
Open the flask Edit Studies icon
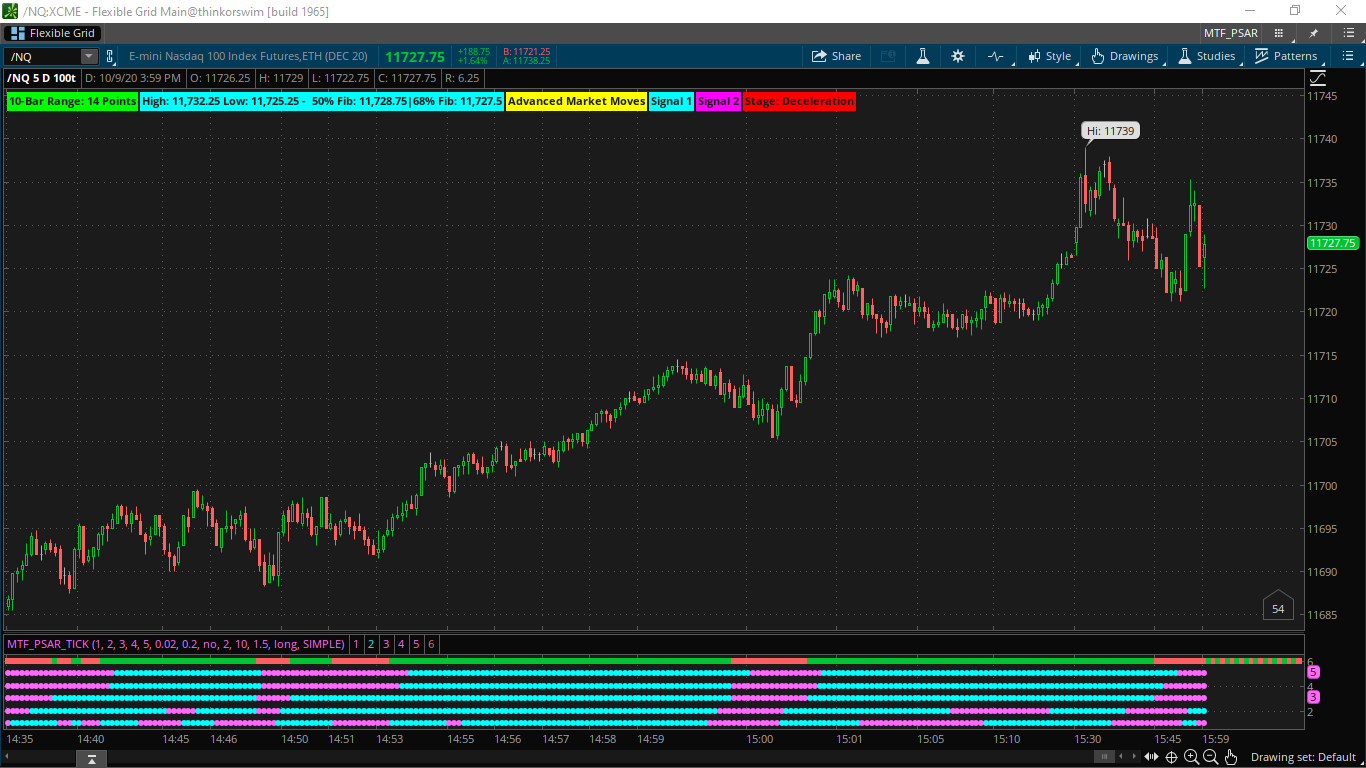pyautogui.click(x=923, y=56)
